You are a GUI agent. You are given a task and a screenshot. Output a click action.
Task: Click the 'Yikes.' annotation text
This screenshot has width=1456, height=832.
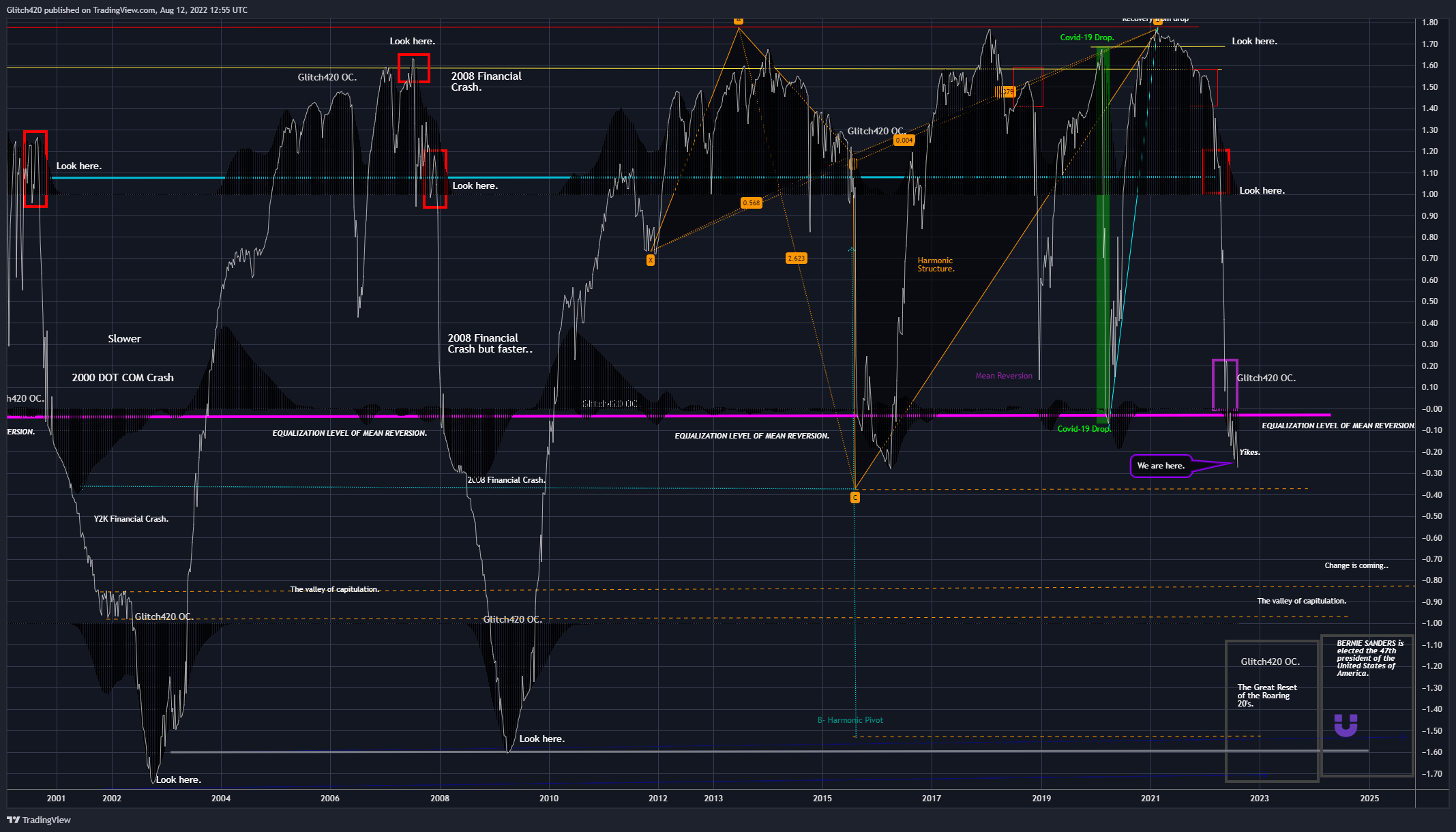tap(1249, 452)
